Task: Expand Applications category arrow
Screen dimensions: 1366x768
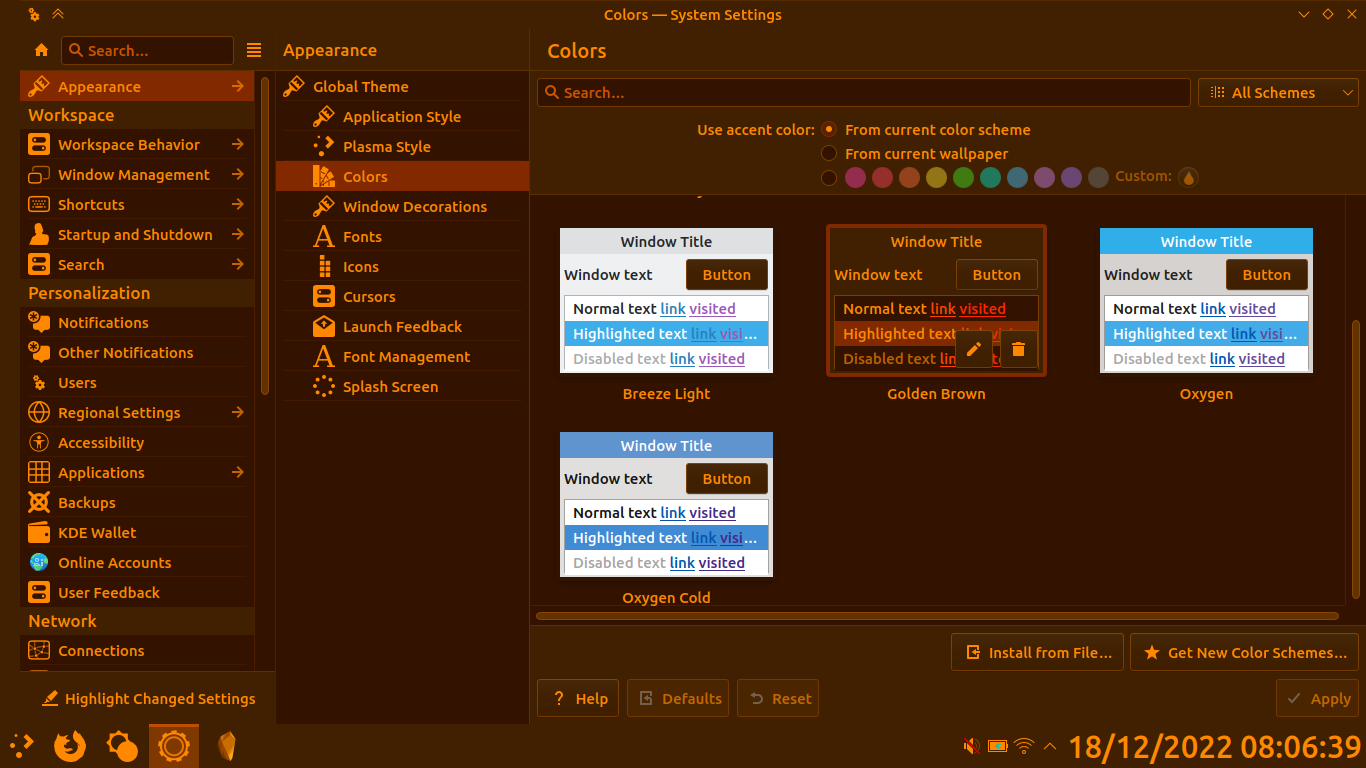Action: click(x=237, y=473)
